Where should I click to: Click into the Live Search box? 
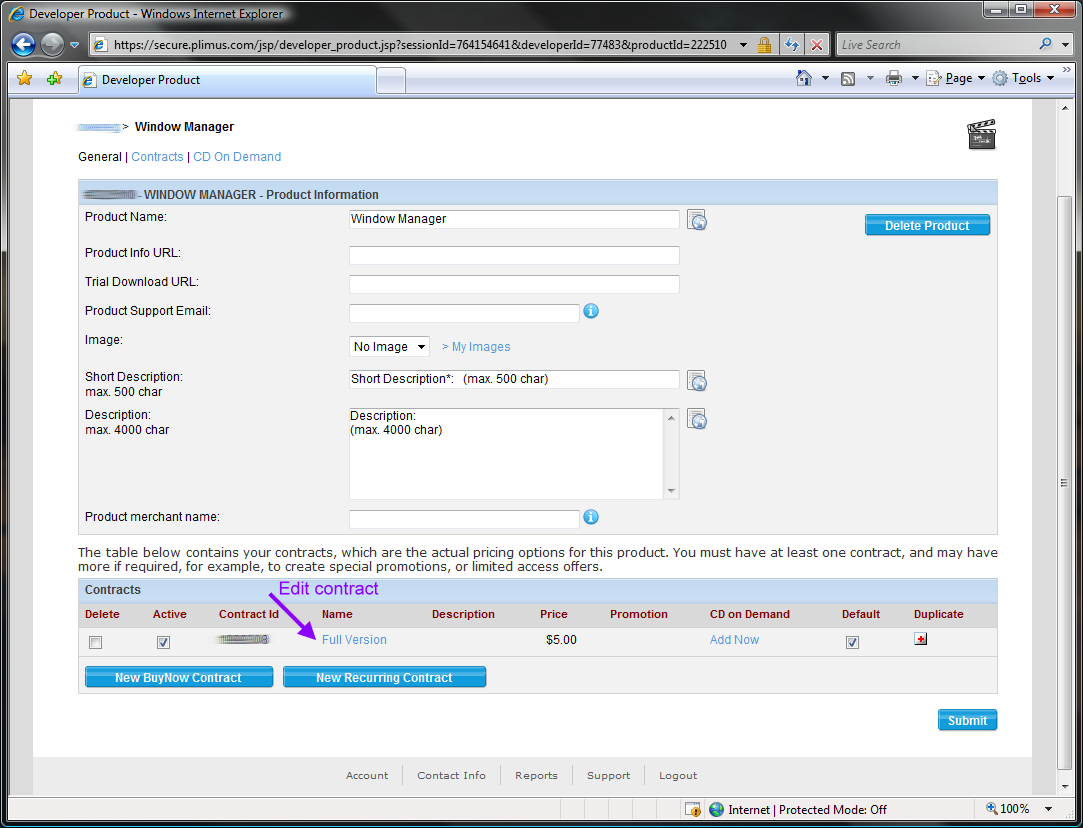pos(935,45)
